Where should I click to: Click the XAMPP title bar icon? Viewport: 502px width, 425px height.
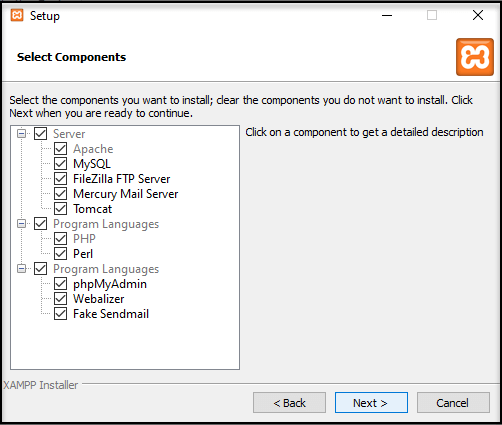(x=17, y=15)
